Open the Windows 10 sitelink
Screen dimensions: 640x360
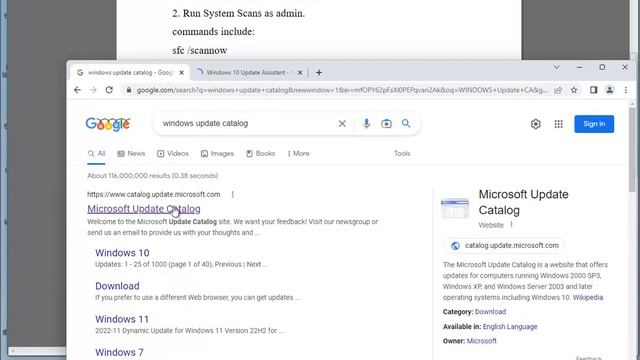[122, 253]
